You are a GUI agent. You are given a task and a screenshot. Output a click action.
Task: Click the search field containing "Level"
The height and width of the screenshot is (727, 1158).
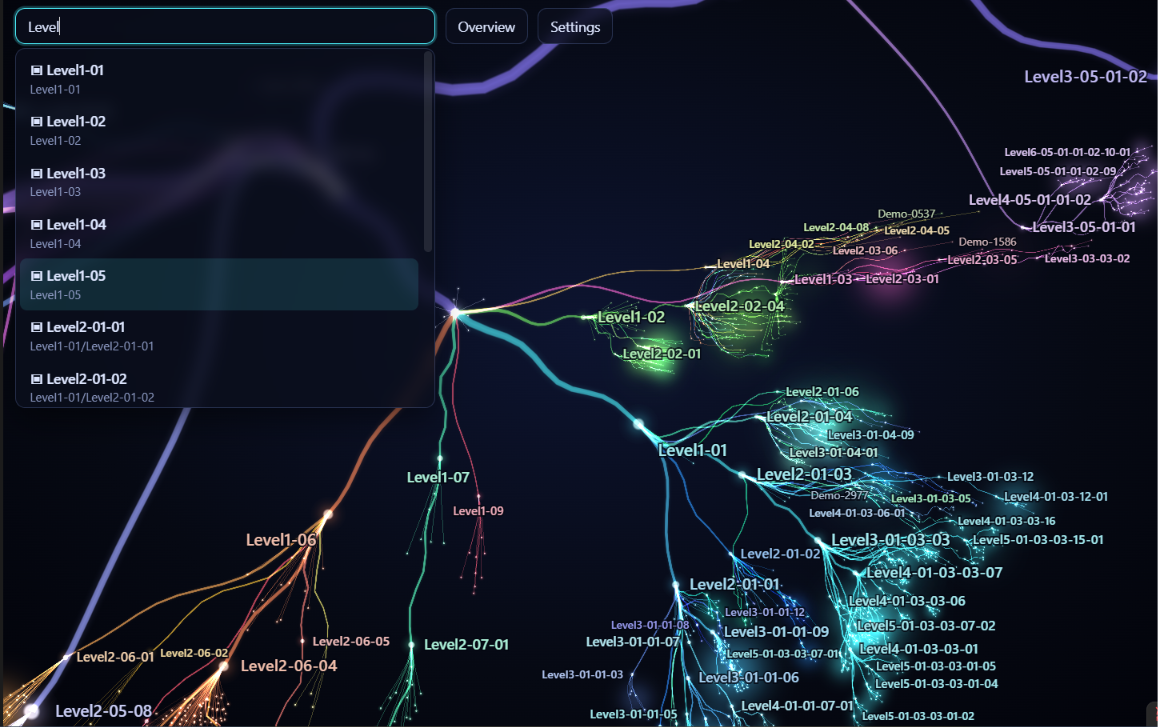[225, 27]
